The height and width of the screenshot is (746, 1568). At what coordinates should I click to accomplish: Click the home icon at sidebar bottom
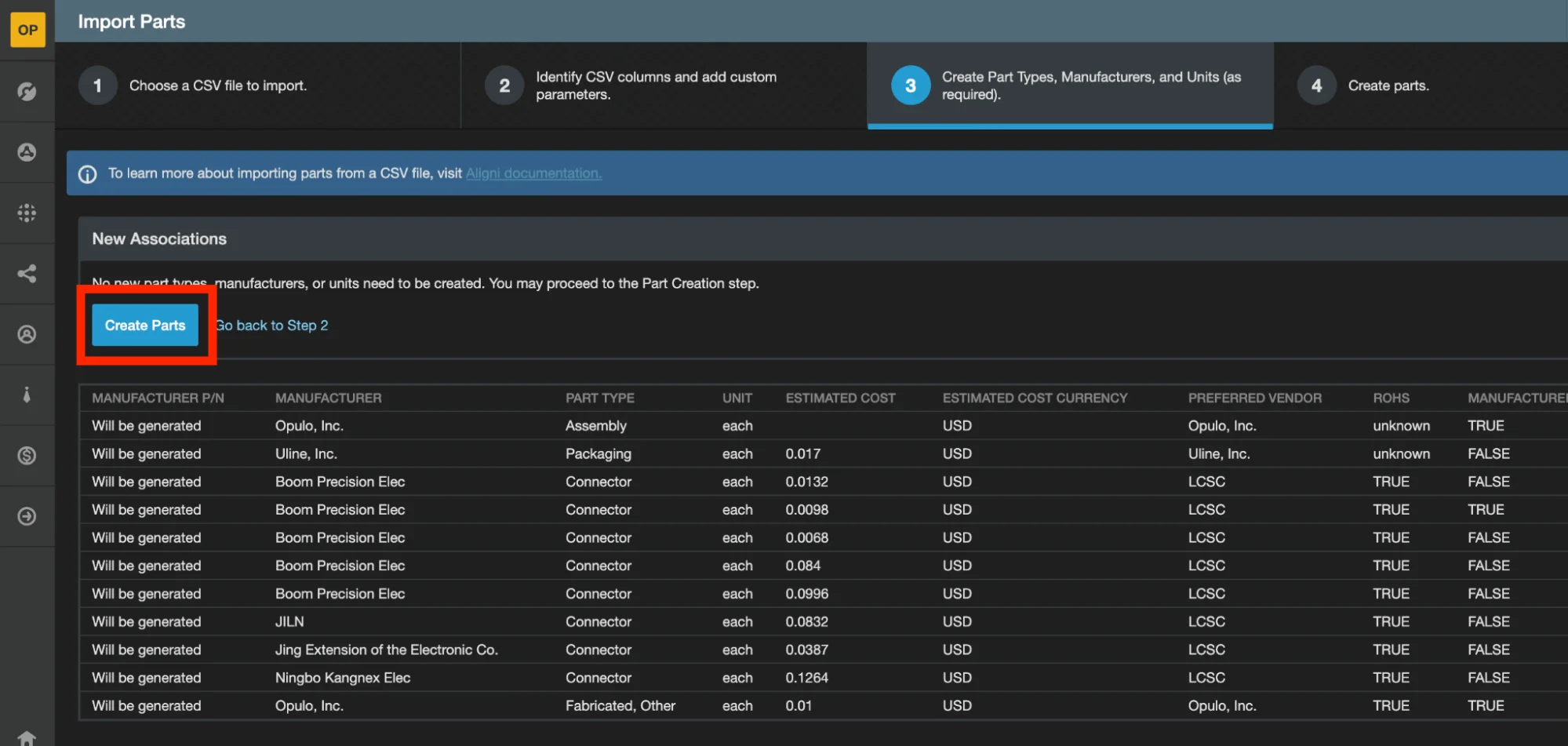[x=27, y=737]
